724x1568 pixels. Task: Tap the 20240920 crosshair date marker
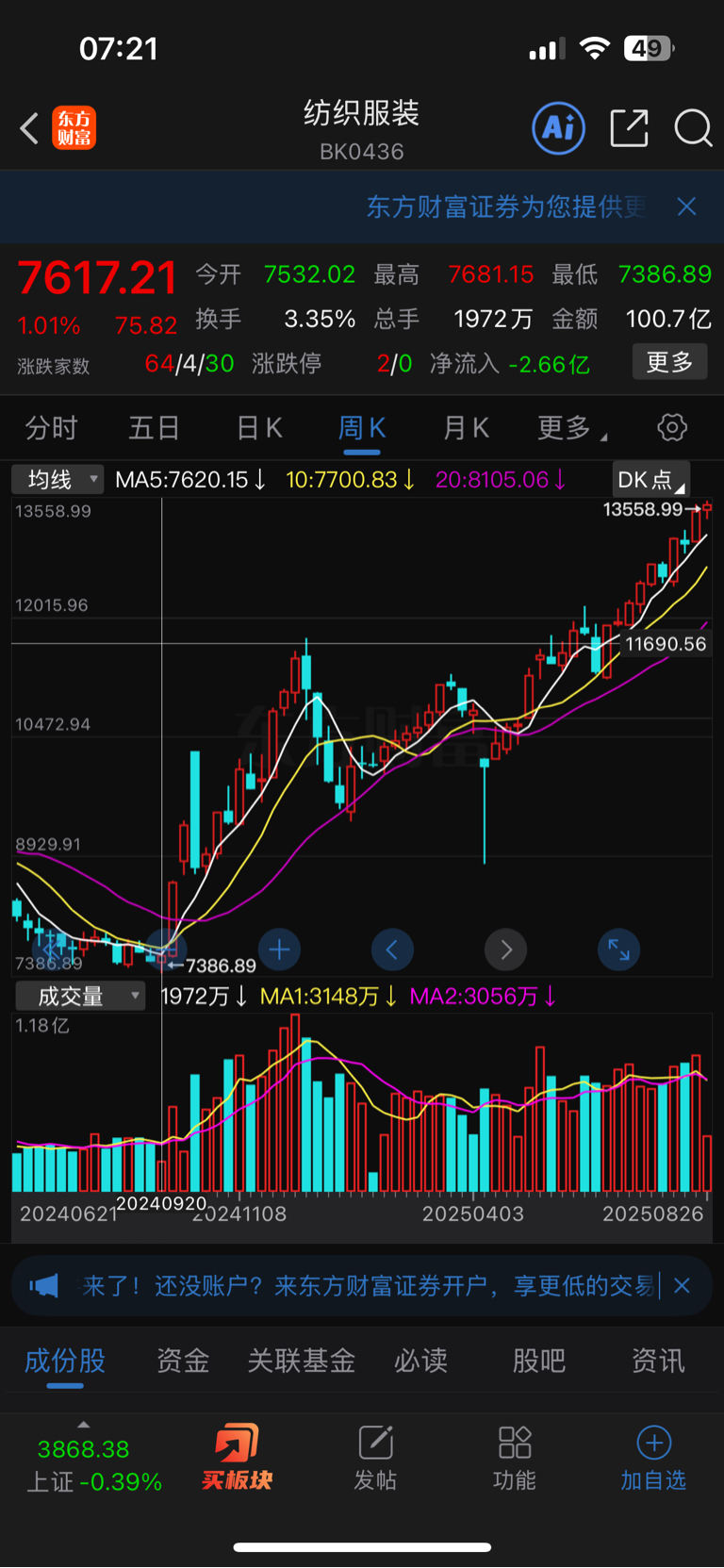[162, 1203]
